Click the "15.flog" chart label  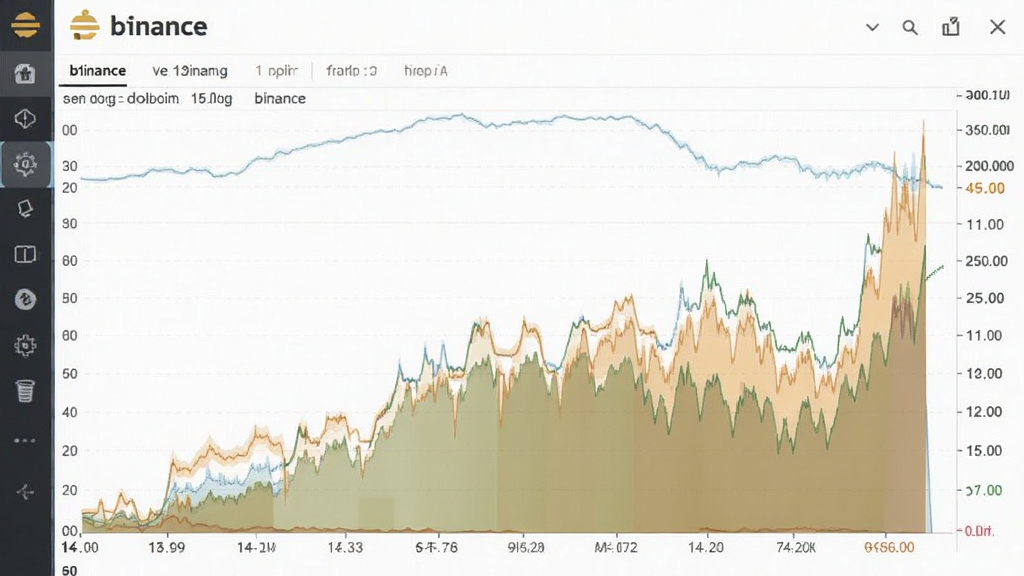211,99
